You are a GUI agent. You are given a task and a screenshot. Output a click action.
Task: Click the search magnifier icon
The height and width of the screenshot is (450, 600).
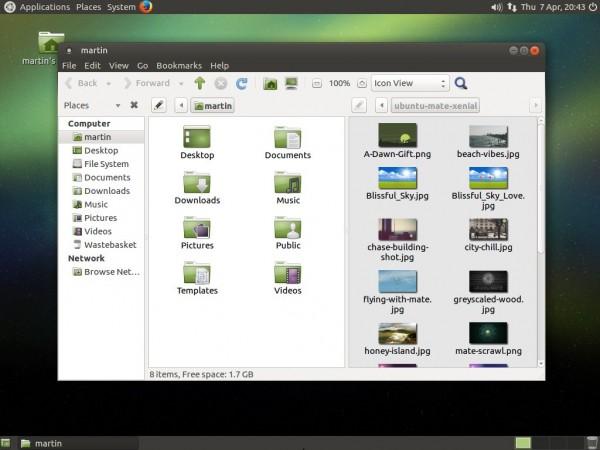[461, 84]
